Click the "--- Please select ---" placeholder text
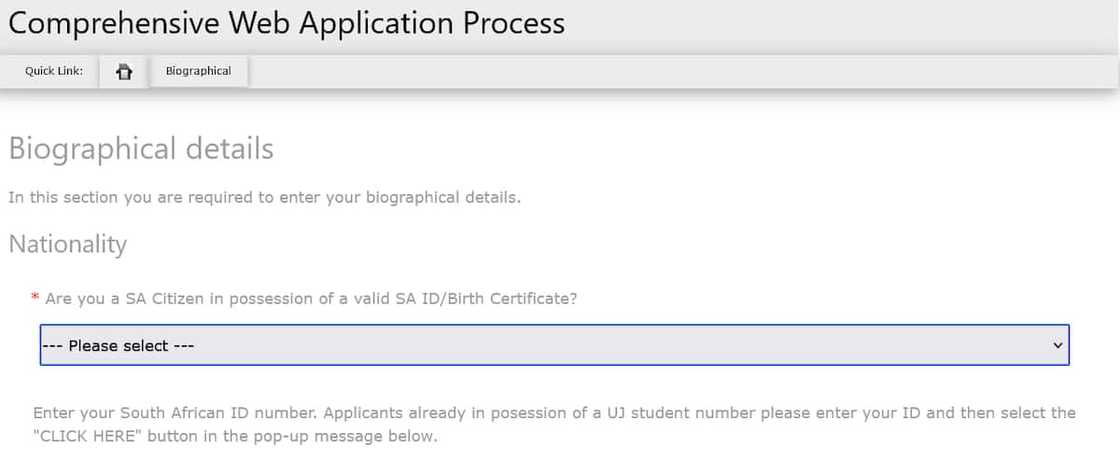This screenshot has width=1120, height=475. [117, 346]
